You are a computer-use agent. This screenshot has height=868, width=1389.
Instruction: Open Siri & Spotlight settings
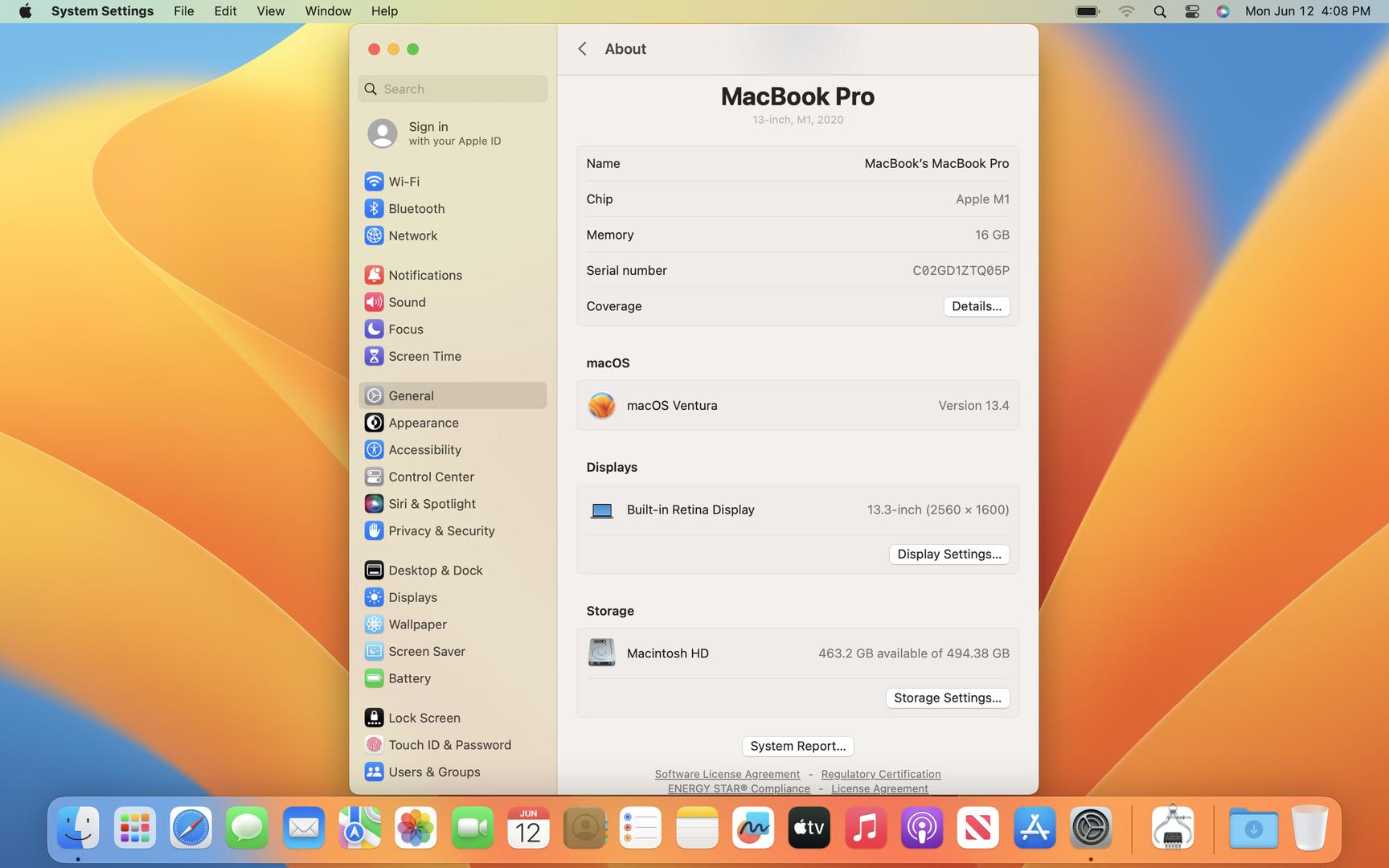click(x=432, y=504)
